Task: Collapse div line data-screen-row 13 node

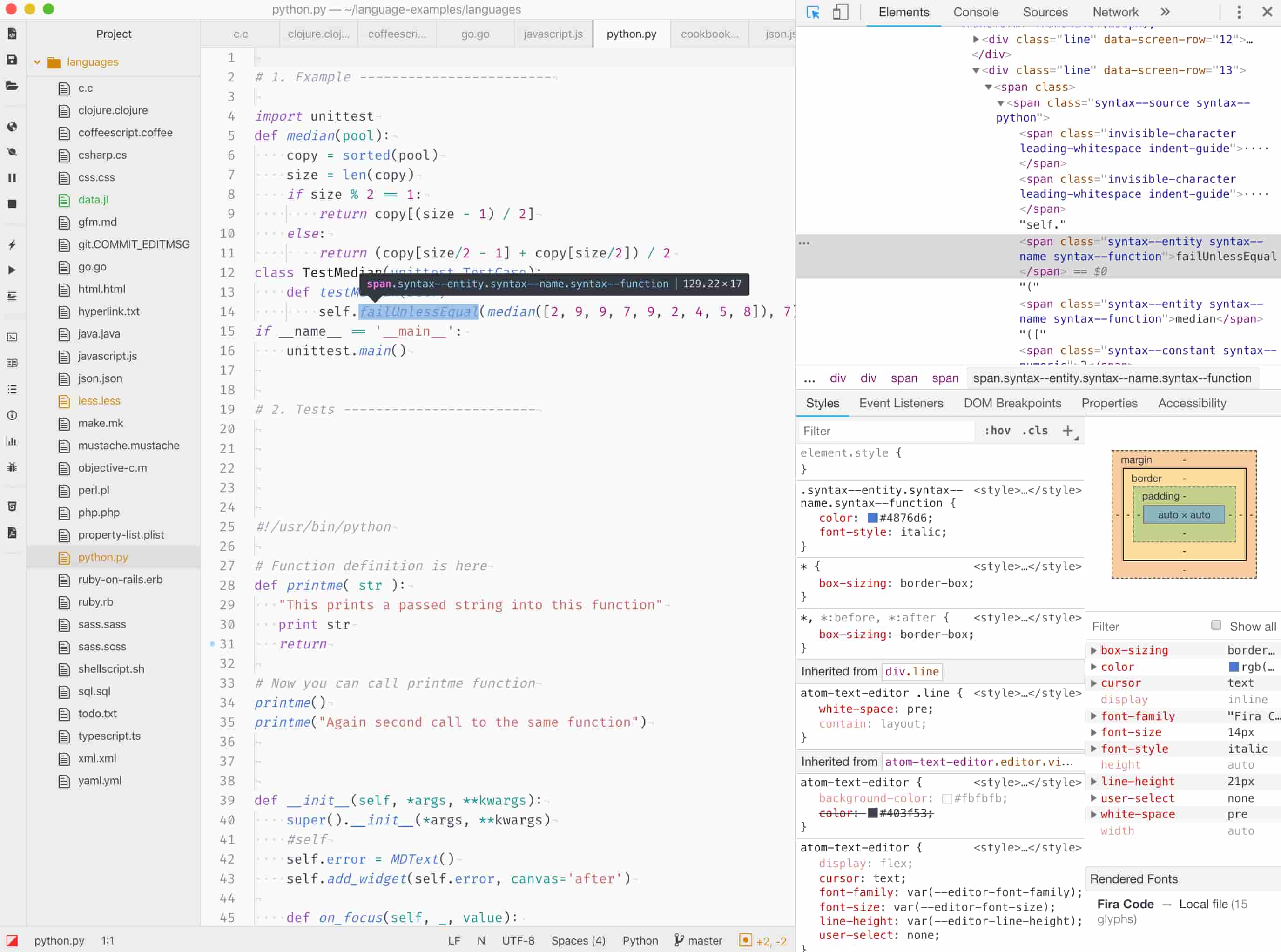Action: tap(976, 70)
